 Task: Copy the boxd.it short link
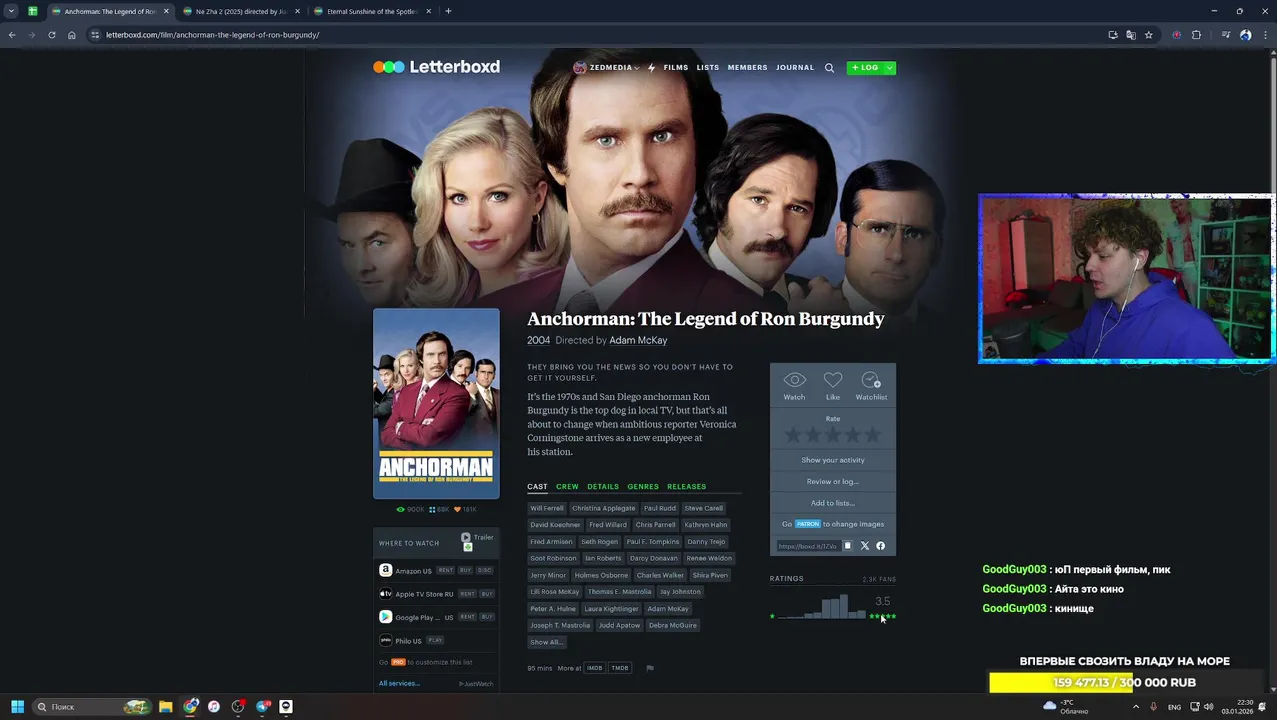click(x=847, y=546)
